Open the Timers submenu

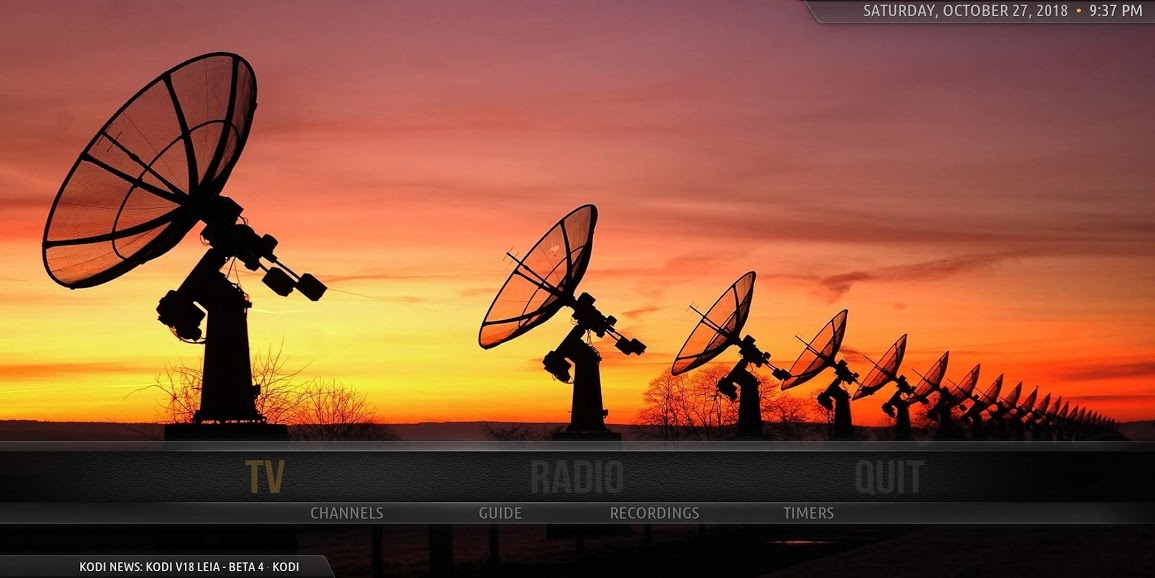tap(808, 513)
